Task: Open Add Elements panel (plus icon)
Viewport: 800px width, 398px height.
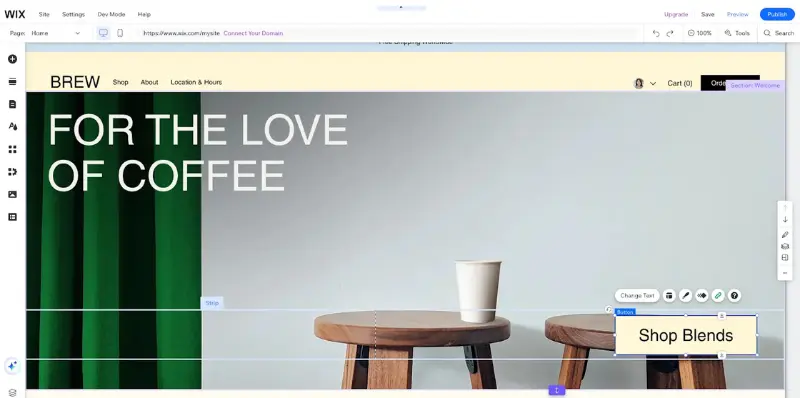Action: [x=13, y=59]
